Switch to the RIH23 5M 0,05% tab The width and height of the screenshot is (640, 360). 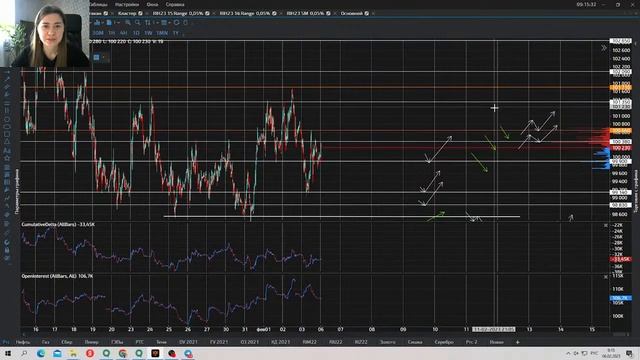coord(305,13)
